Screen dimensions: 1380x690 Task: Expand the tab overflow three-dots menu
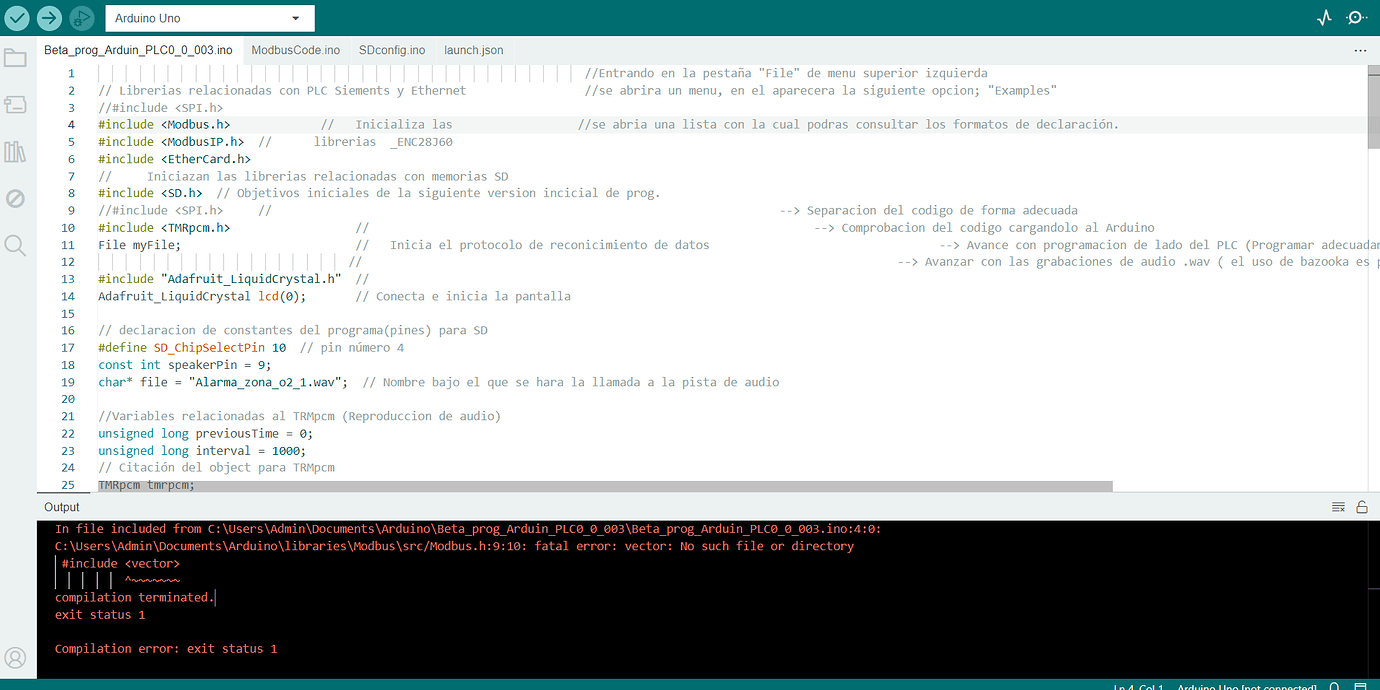pyautogui.click(x=1360, y=50)
